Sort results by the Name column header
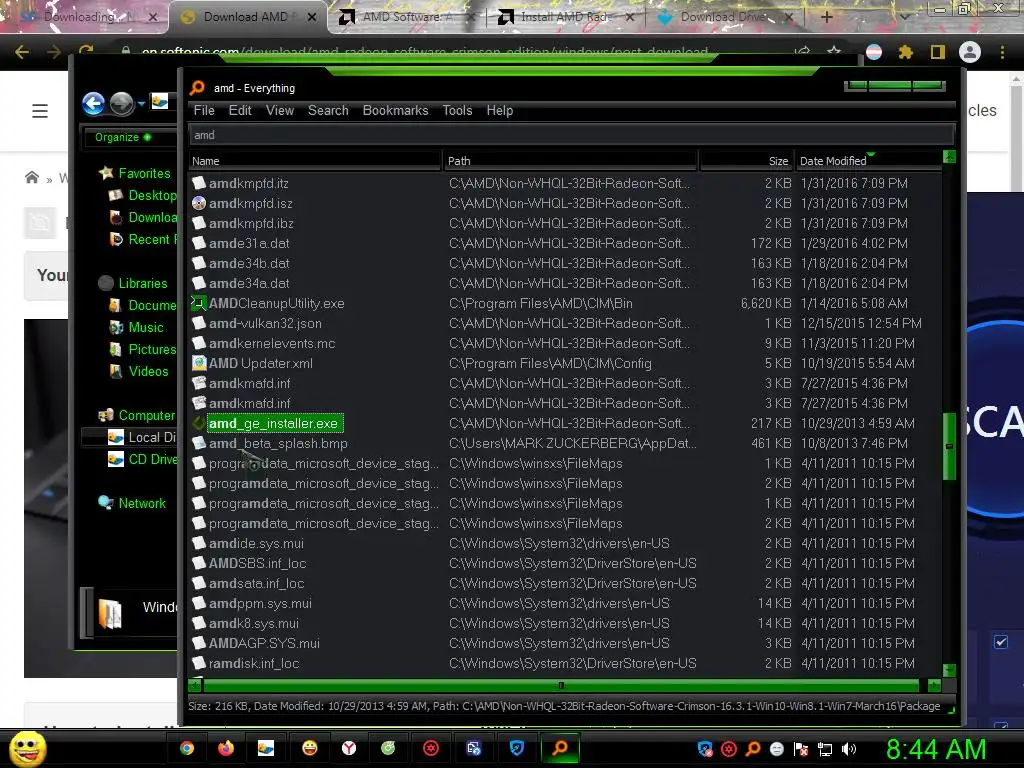This screenshot has height=768, width=1024. tap(315, 161)
